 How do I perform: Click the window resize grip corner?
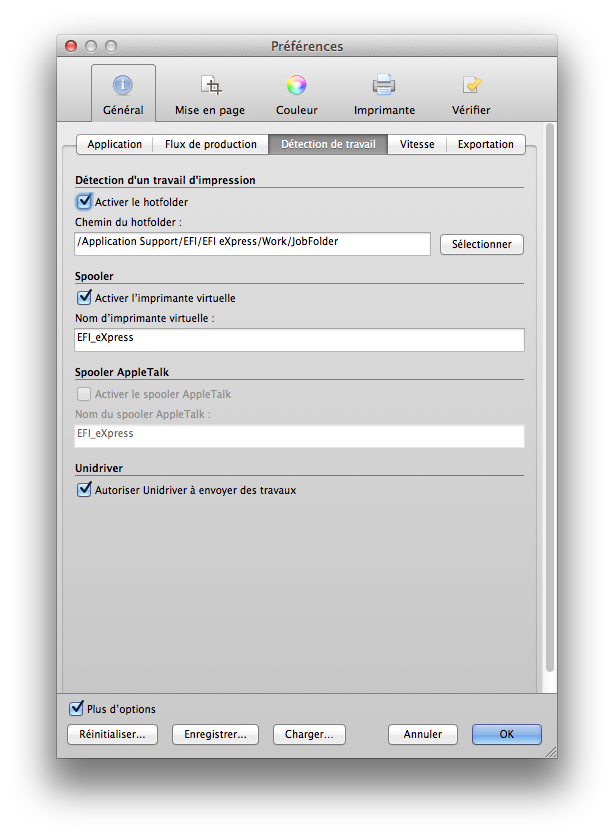tap(551, 752)
